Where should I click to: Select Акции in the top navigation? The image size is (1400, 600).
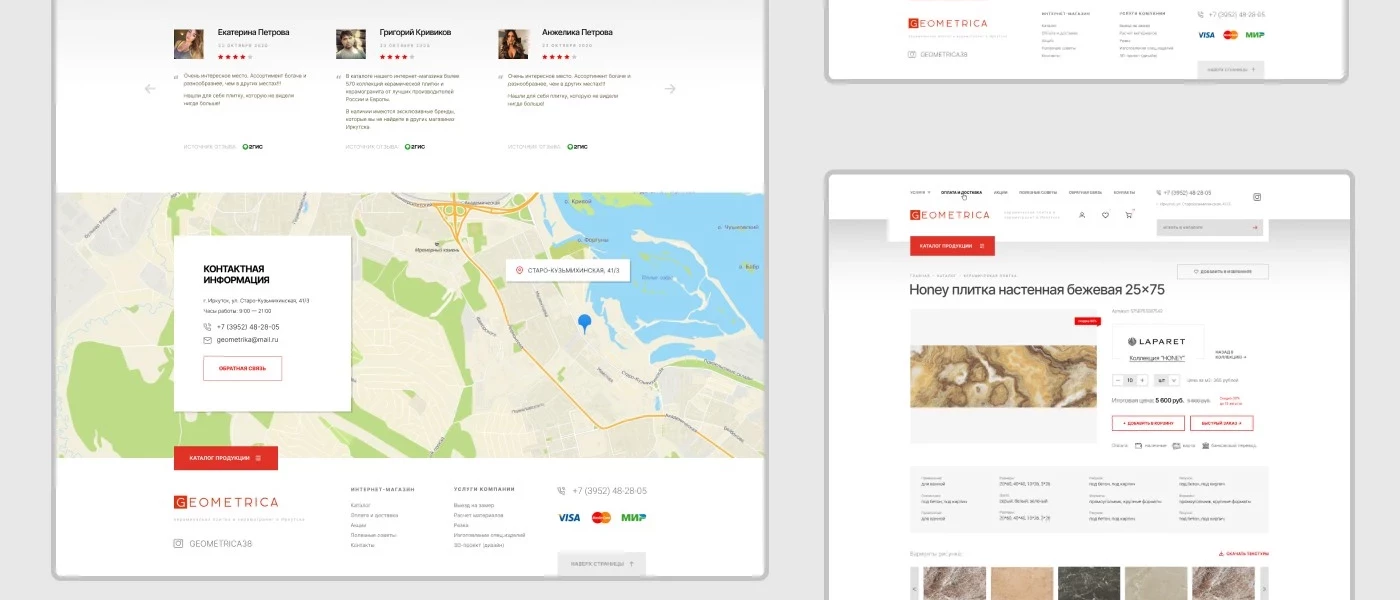[x=1001, y=192]
